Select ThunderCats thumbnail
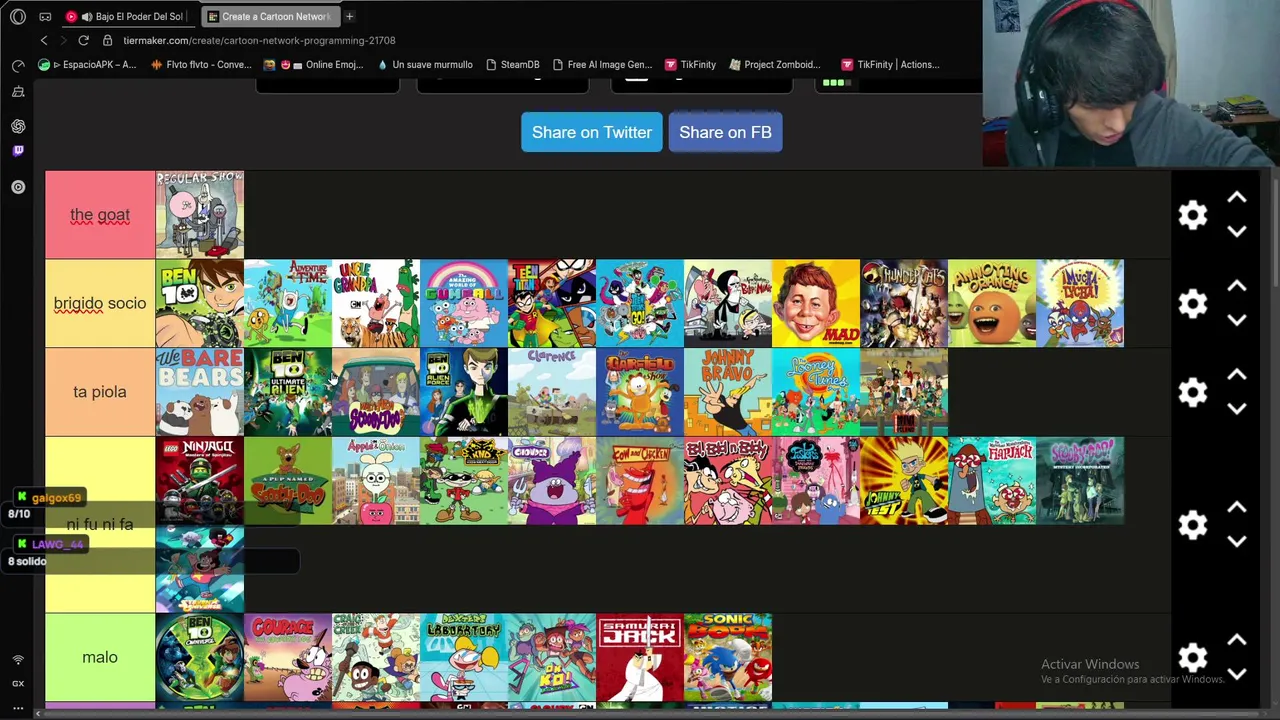Viewport: 1280px width, 720px height. 904,303
